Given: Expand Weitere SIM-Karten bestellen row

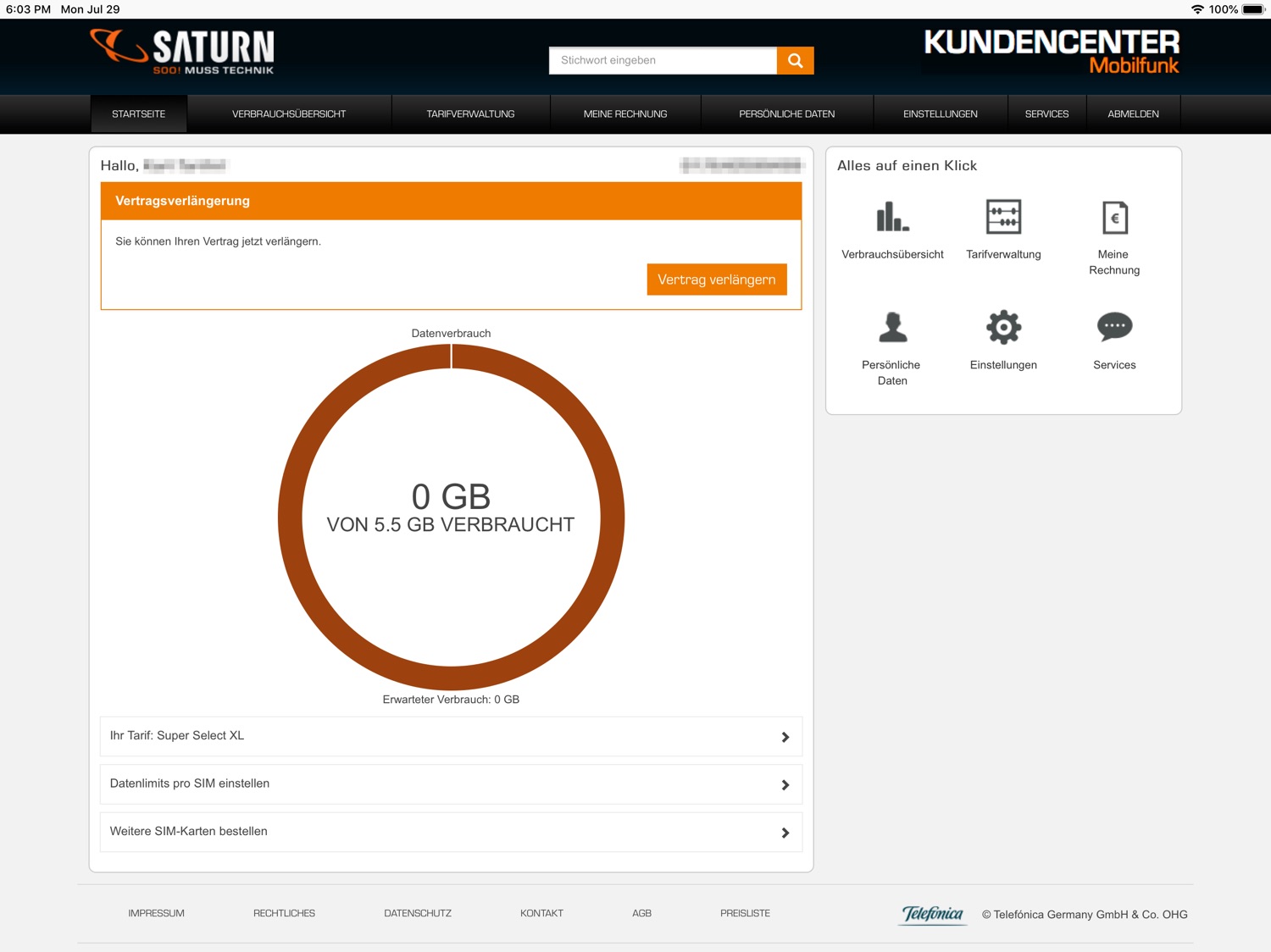Looking at the screenshot, I should point(451,832).
